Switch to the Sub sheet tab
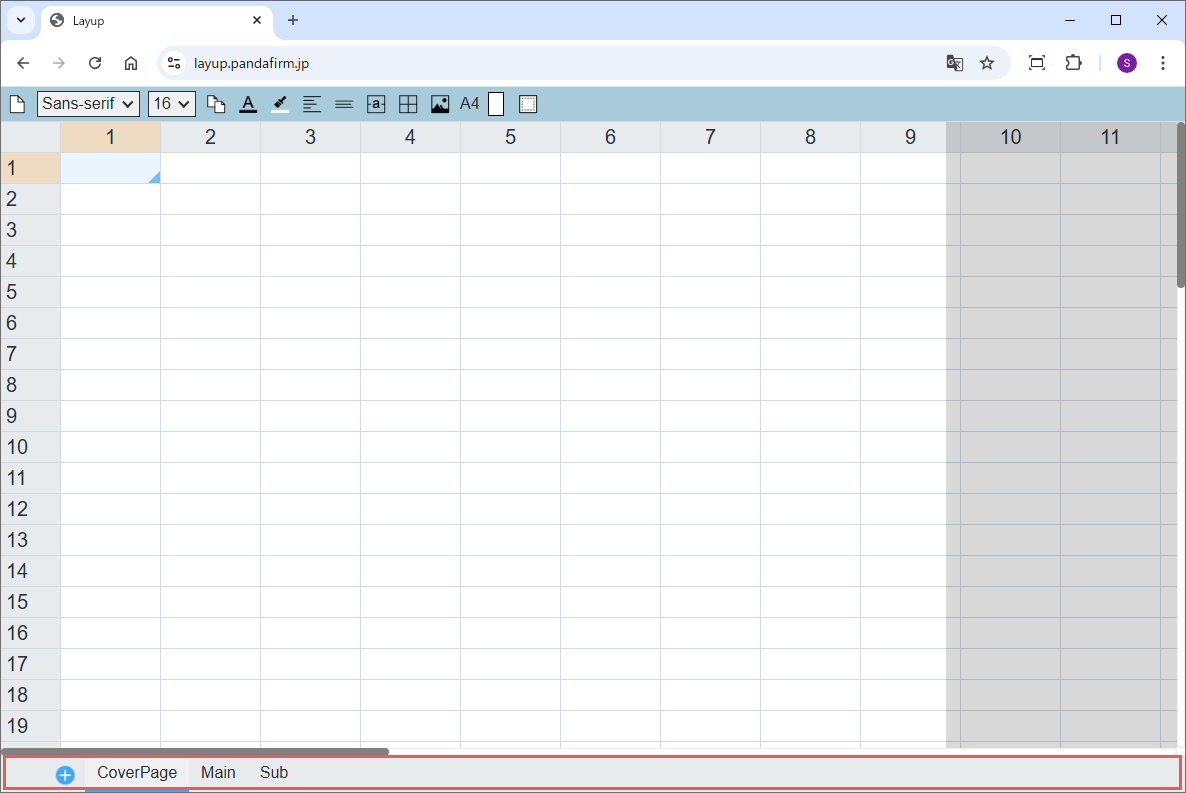The image size is (1186, 793). (274, 773)
